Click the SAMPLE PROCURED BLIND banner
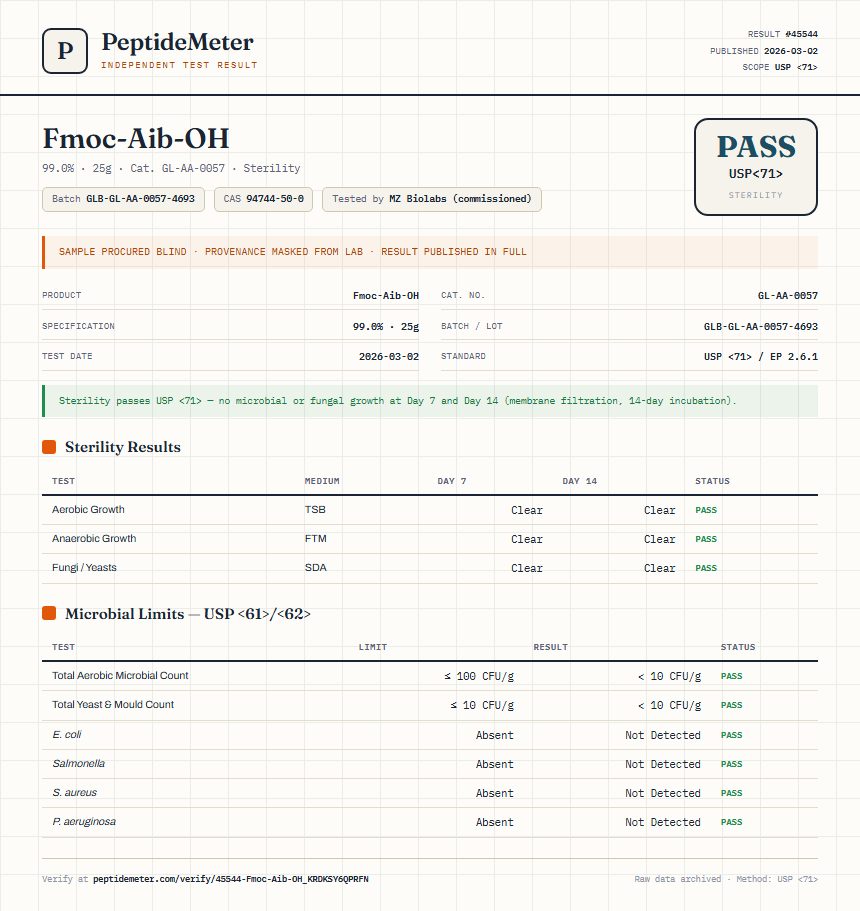 tap(430, 252)
